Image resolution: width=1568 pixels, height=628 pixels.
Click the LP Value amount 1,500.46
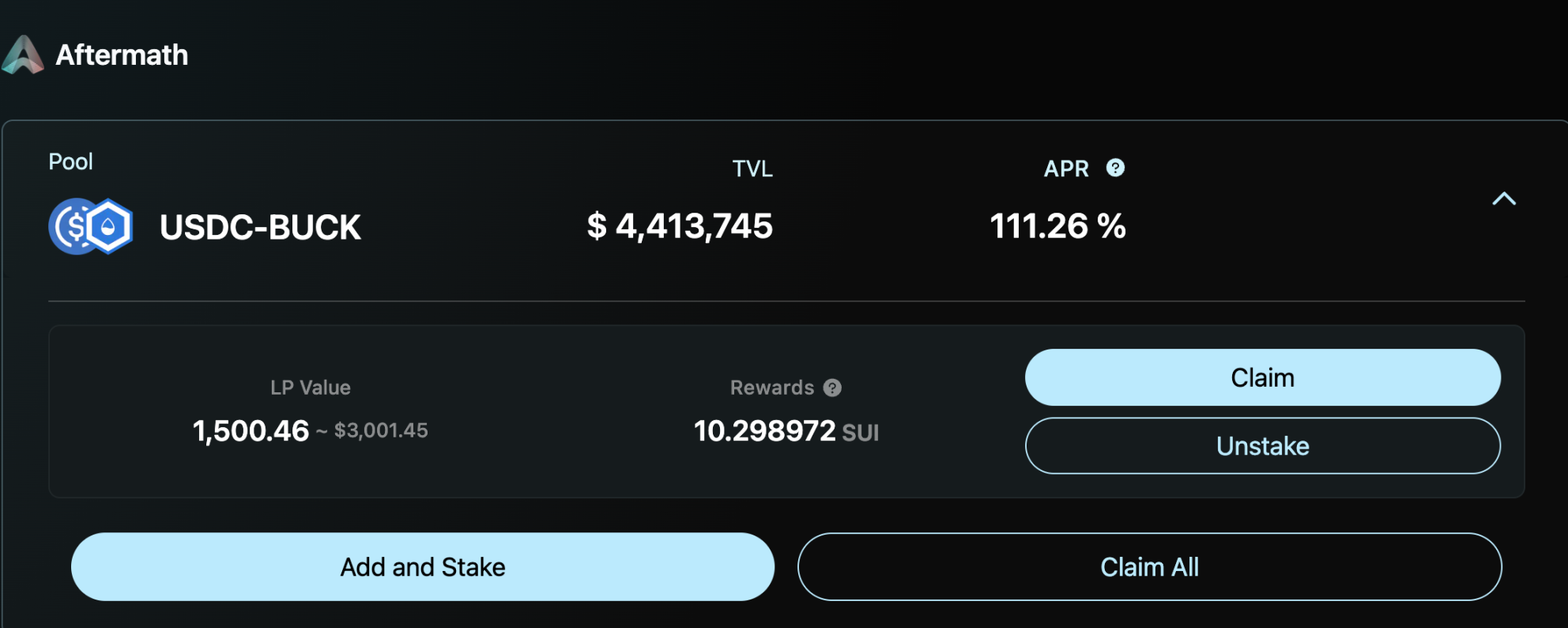pyautogui.click(x=251, y=431)
